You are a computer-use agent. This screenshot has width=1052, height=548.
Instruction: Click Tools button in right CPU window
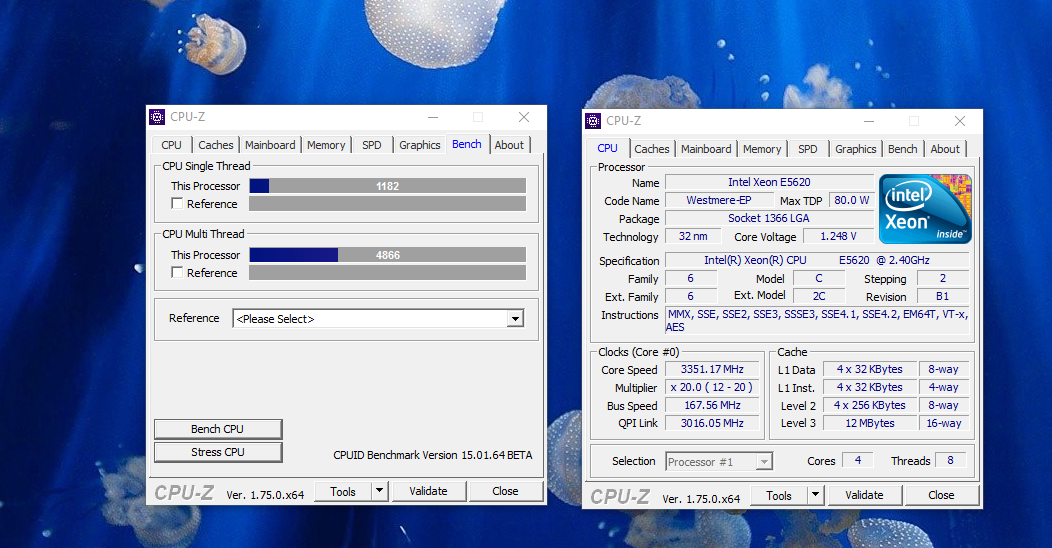(779, 495)
